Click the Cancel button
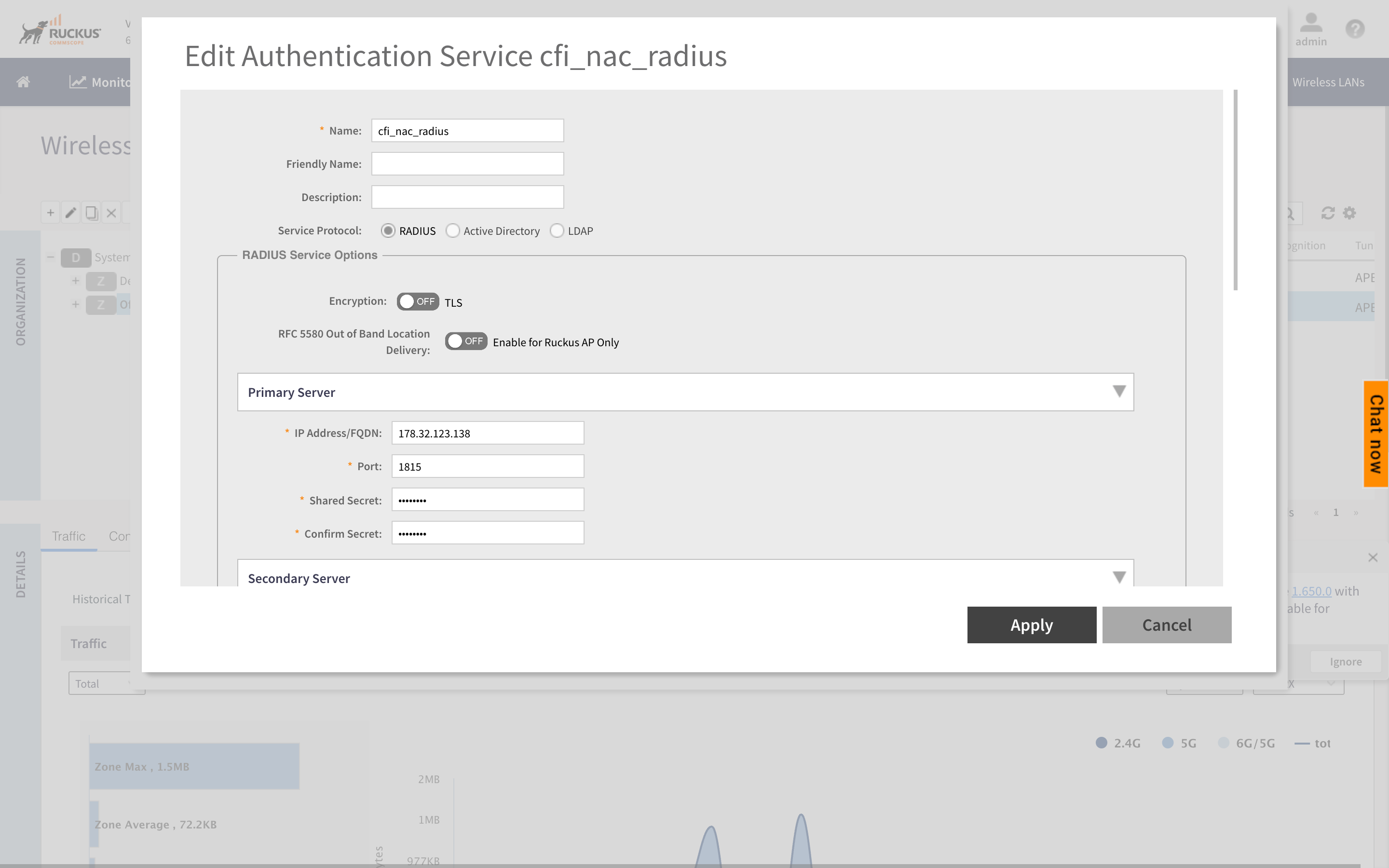Image resolution: width=1389 pixels, height=868 pixels. point(1166,624)
